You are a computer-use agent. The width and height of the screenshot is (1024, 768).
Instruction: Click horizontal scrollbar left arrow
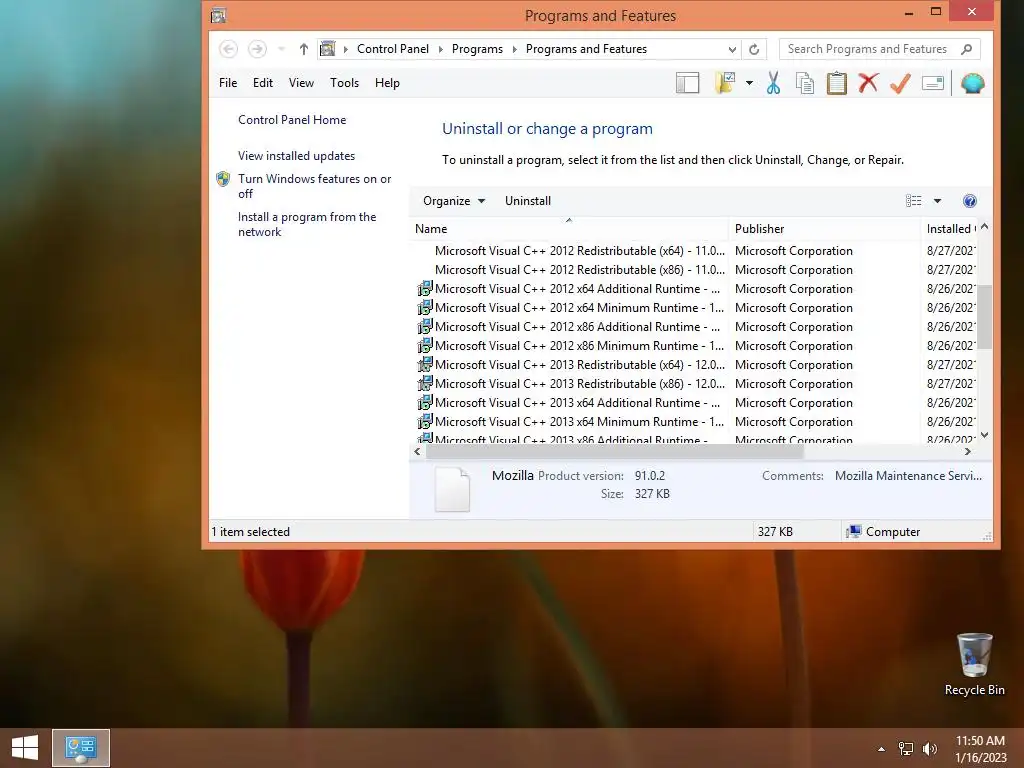click(x=417, y=451)
